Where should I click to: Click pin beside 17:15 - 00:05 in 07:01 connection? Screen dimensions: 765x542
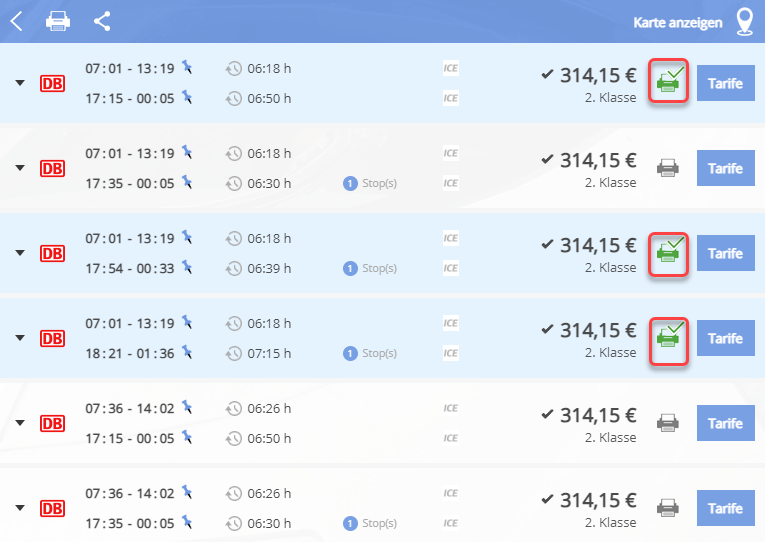(187, 97)
